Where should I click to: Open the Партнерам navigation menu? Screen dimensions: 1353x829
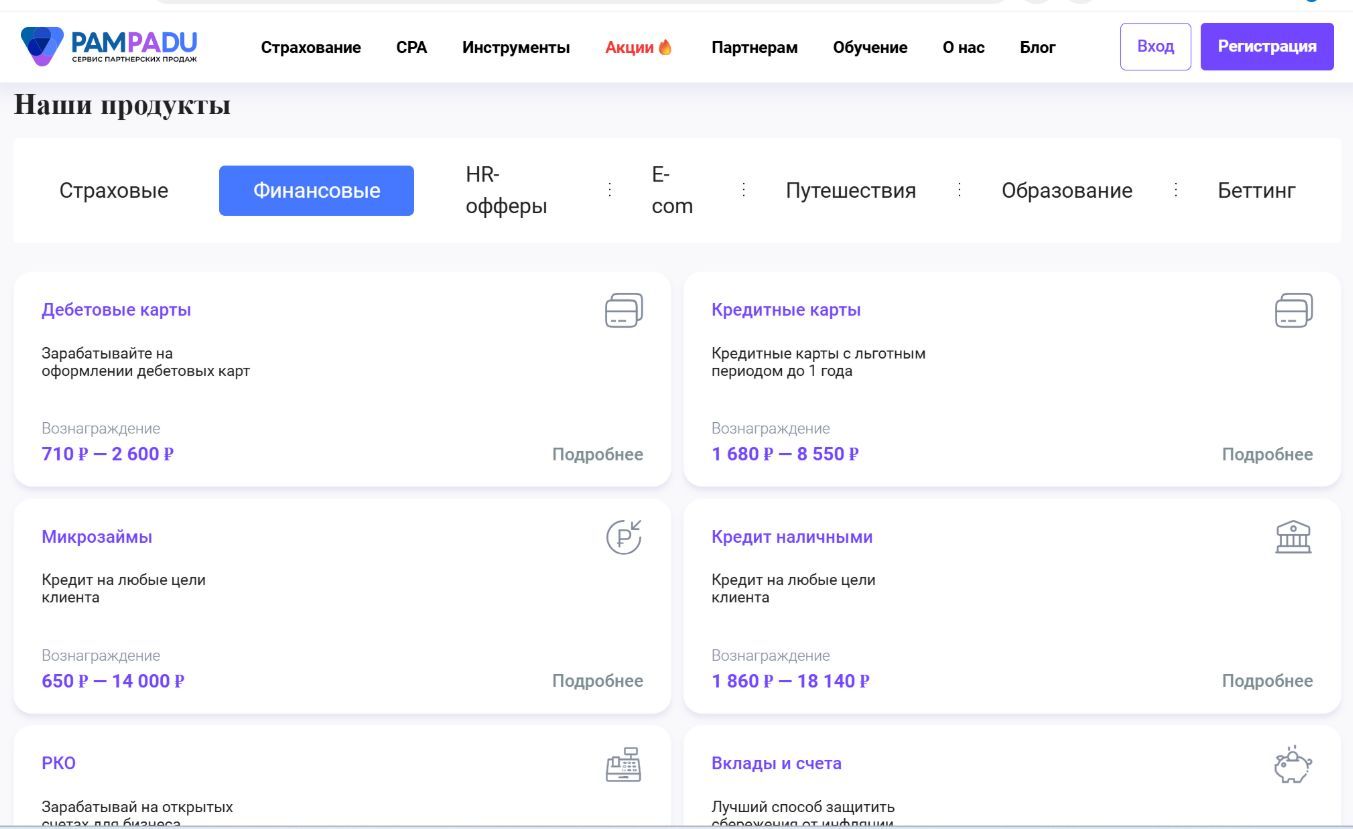tap(754, 47)
